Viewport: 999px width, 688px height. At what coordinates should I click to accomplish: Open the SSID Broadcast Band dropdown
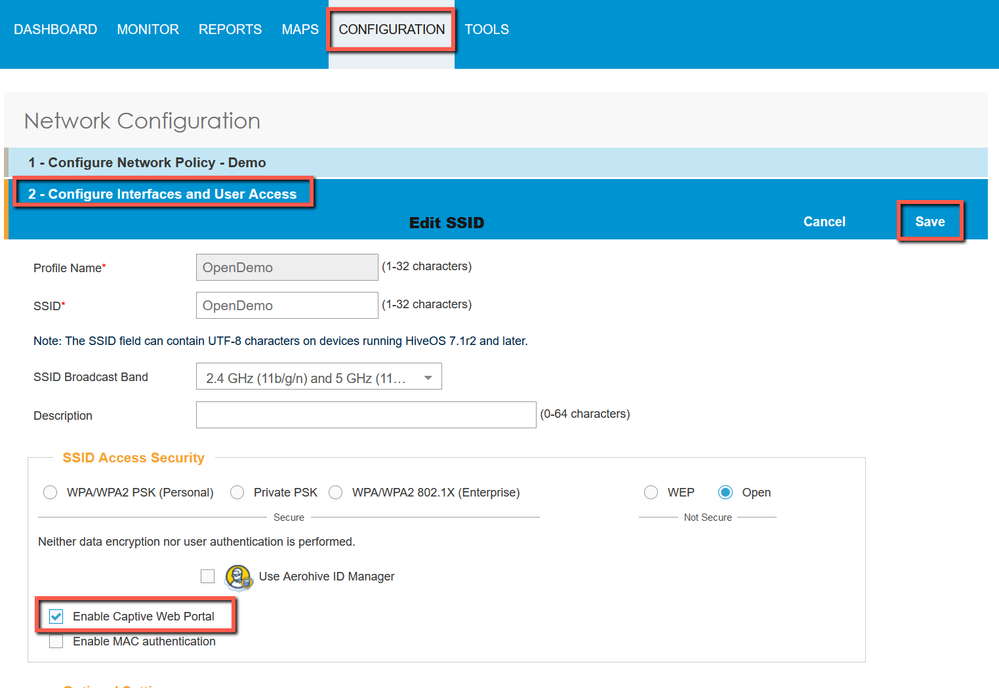tap(319, 378)
